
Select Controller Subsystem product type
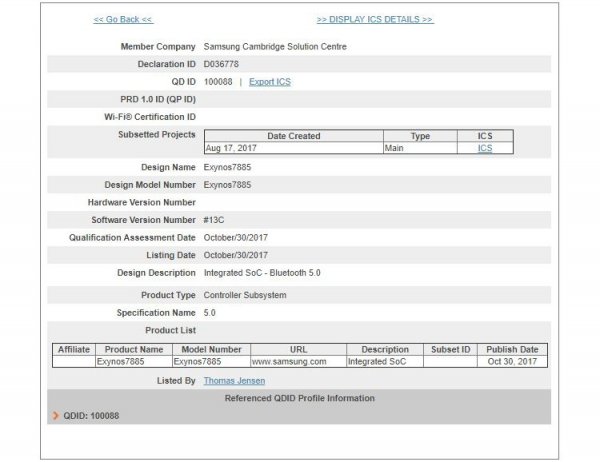(245, 295)
